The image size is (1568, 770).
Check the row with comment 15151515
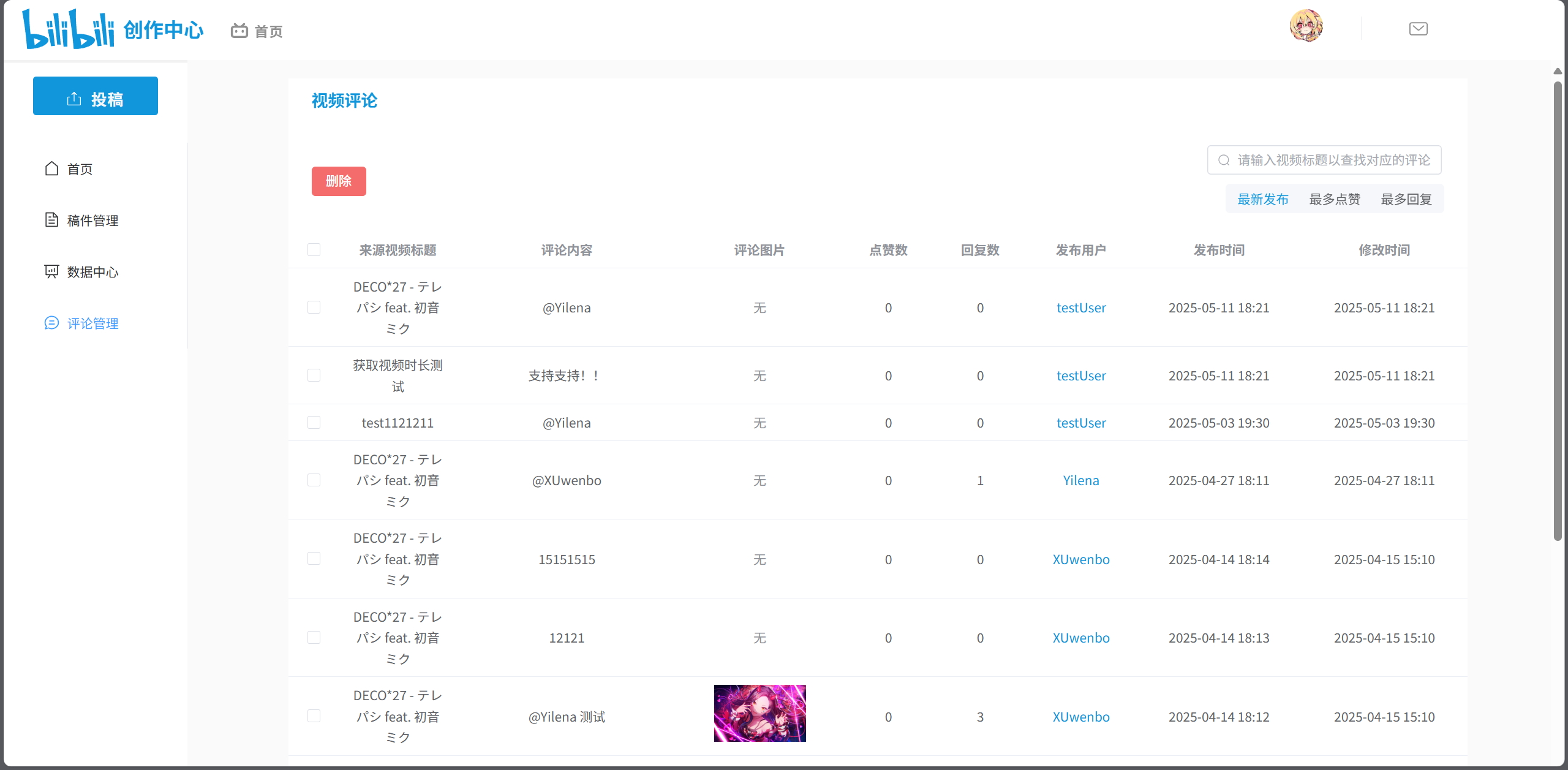click(x=314, y=559)
